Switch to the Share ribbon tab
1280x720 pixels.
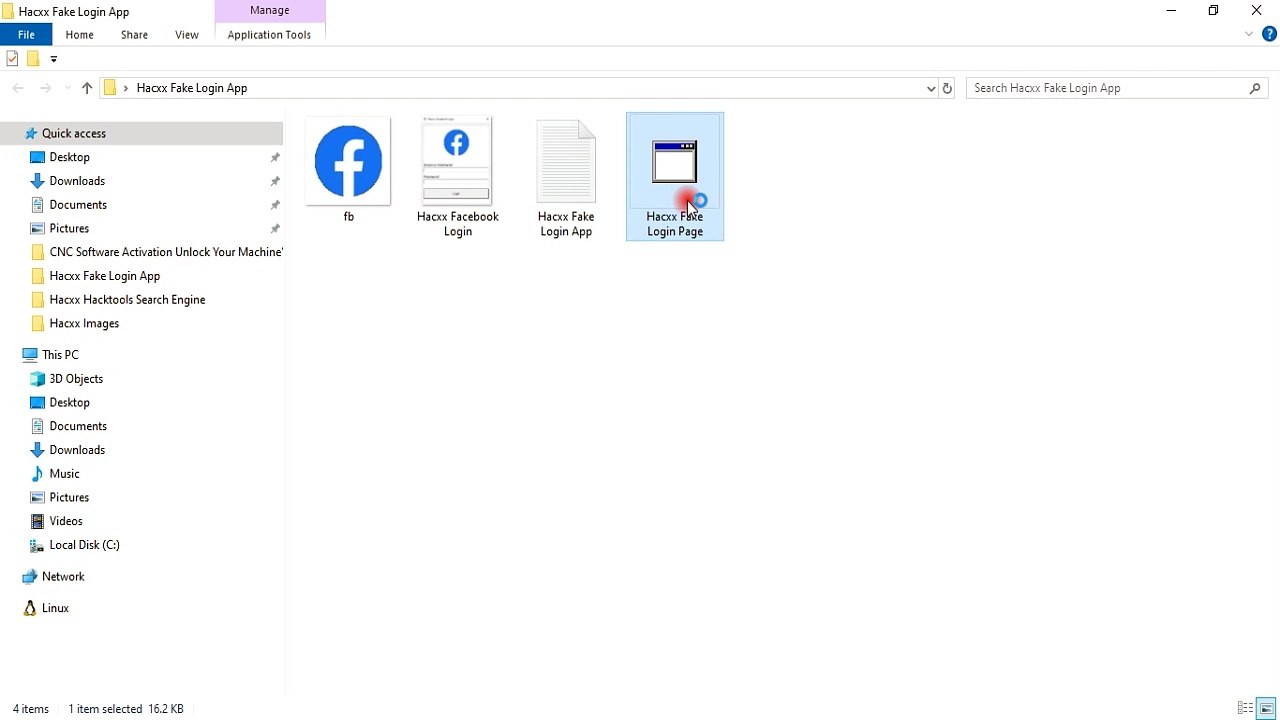click(x=134, y=35)
